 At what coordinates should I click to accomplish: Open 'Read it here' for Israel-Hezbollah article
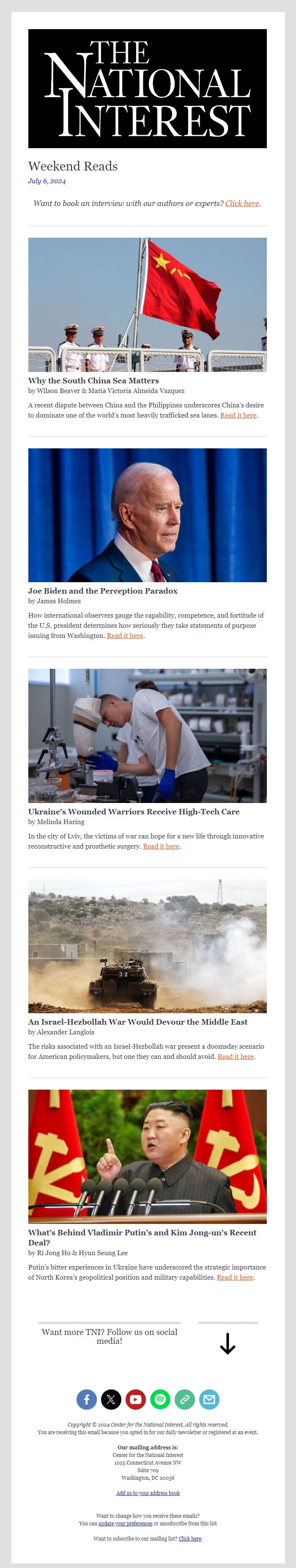pyautogui.click(x=235, y=1057)
